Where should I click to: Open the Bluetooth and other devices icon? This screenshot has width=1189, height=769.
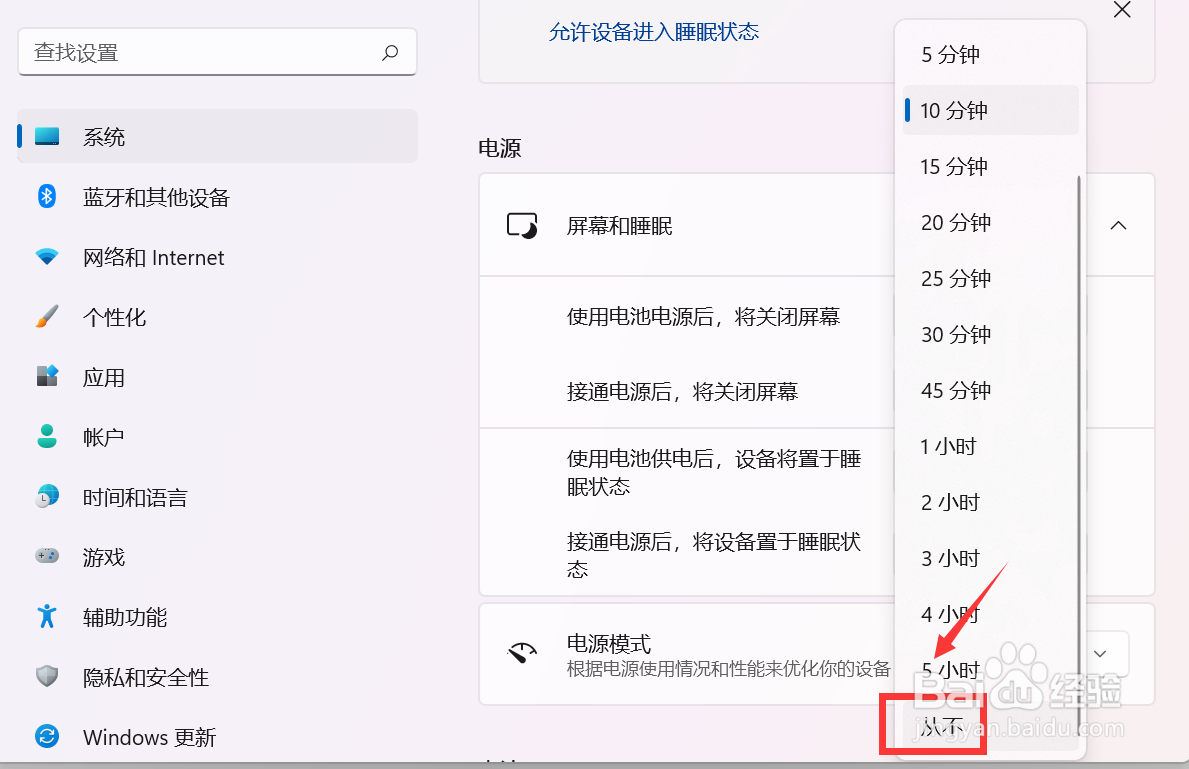[47, 197]
